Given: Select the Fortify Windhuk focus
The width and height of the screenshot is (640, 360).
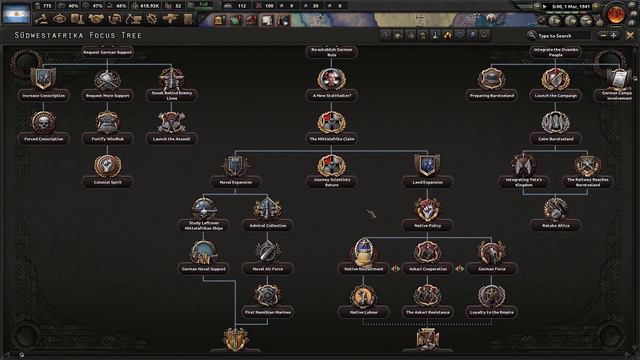Looking at the screenshot, I should pos(107,127).
